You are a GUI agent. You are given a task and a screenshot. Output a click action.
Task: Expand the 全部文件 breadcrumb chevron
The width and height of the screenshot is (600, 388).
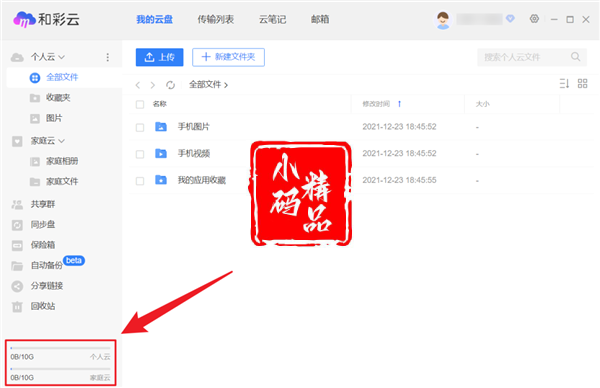[x=226, y=85]
